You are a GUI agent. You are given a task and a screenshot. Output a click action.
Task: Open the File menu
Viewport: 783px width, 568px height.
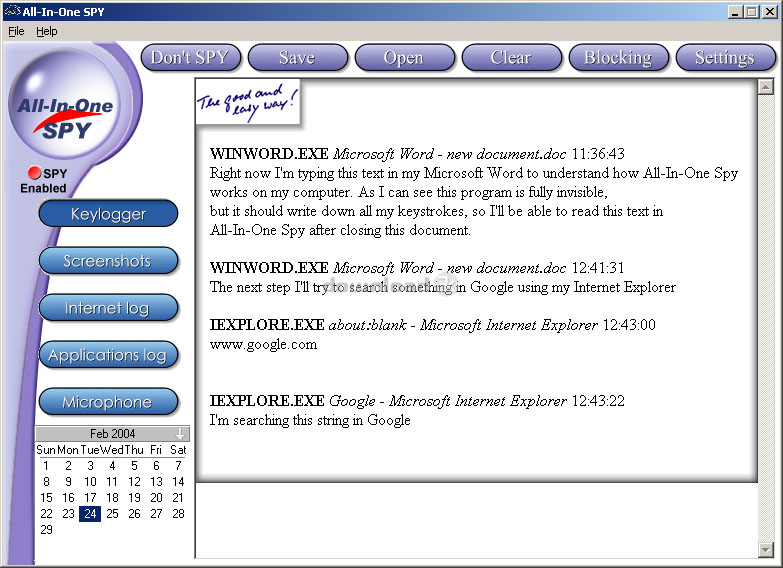pyautogui.click(x=16, y=31)
